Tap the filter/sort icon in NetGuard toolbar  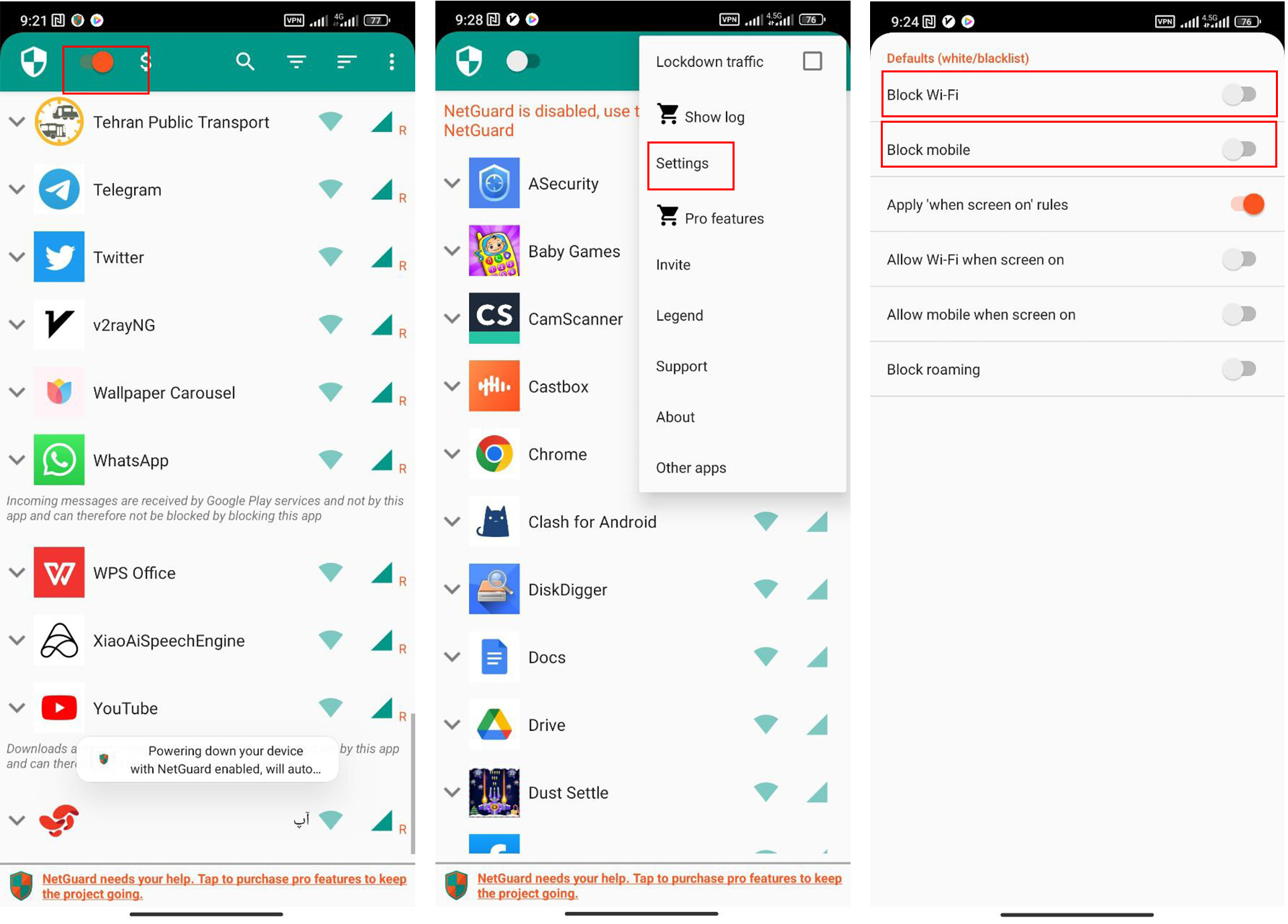click(296, 62)
